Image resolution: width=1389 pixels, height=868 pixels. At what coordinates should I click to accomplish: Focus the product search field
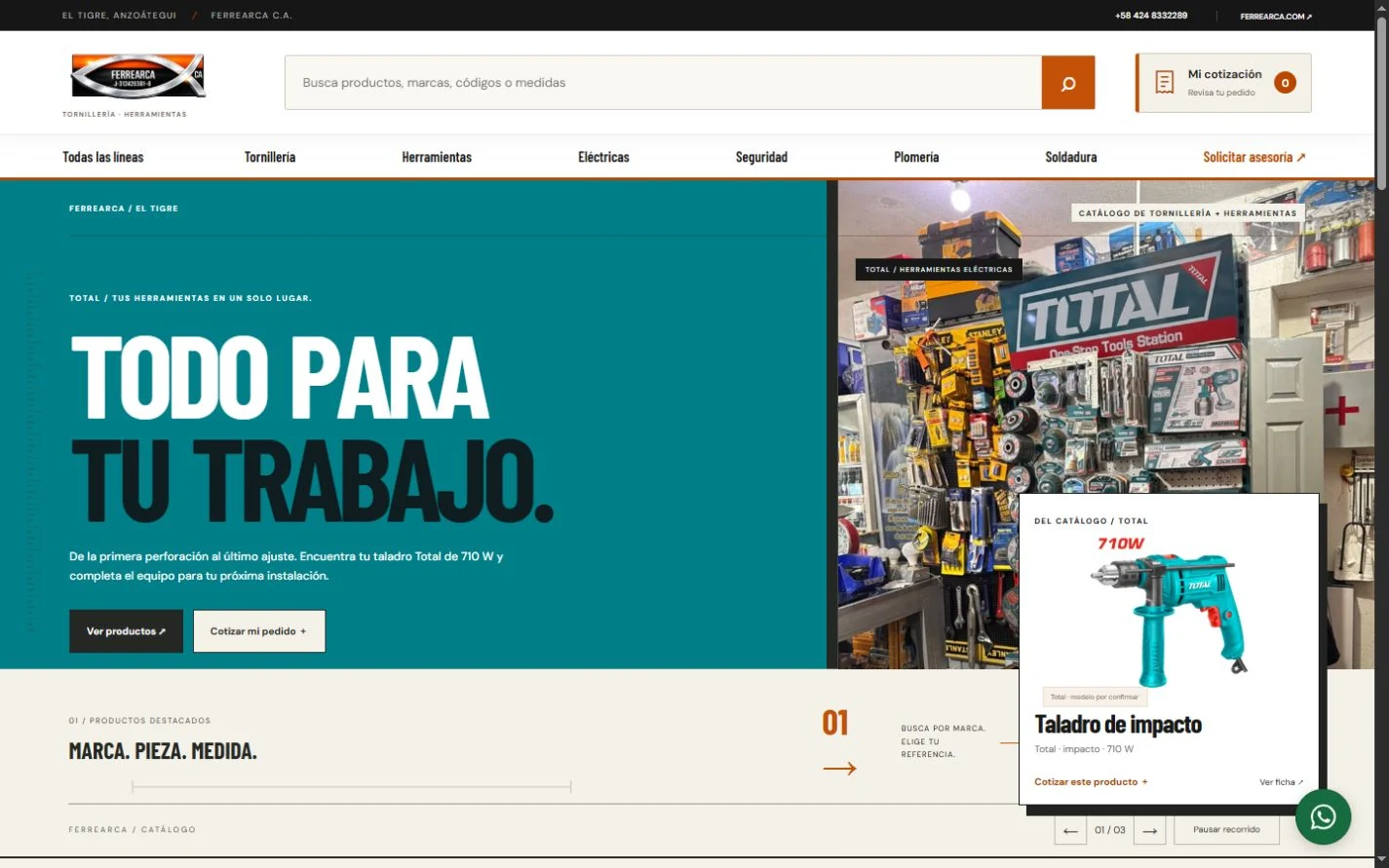[663, 83]
